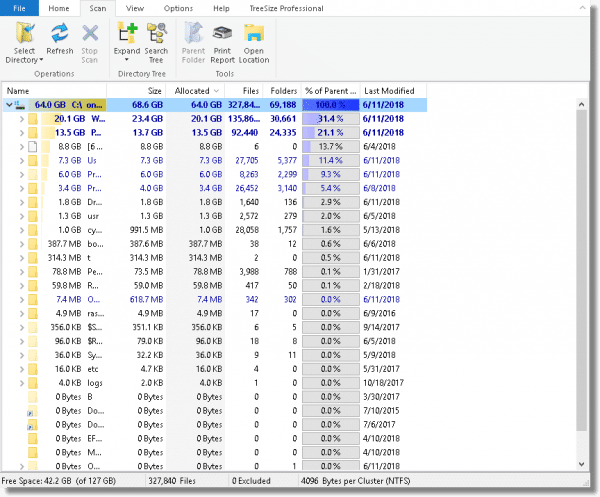Expand the 20.1 GB W... folder
600x497 pixels.
coord(22,119)
